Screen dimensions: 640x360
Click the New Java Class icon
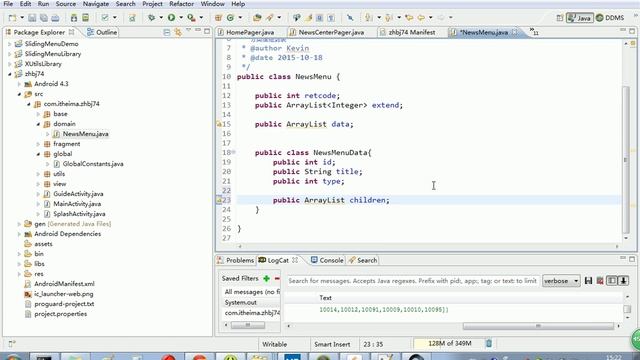[230, 18]
